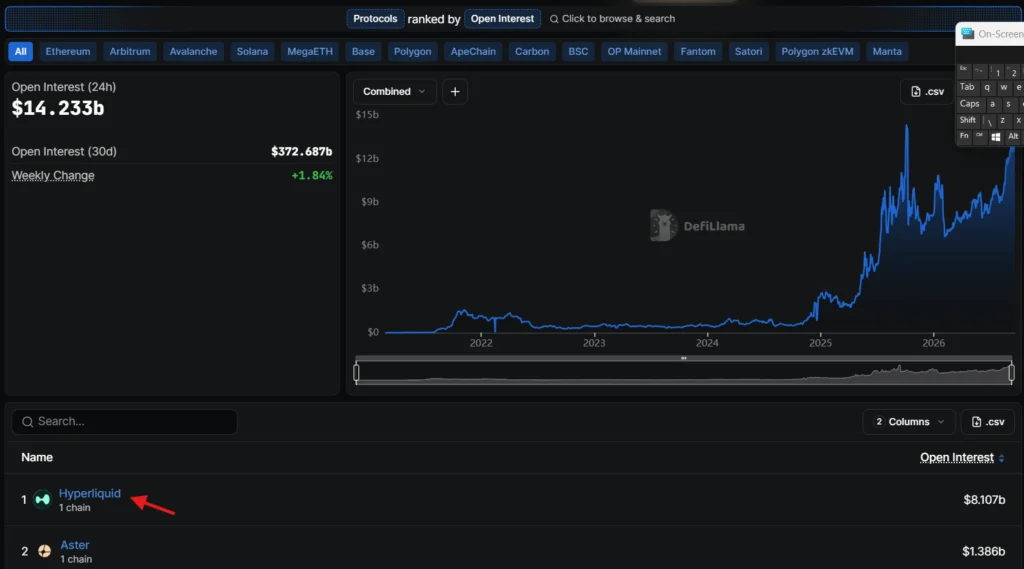The image size is (1024, 569).
Task: Filter by Base chain
Action: [363, 52]
